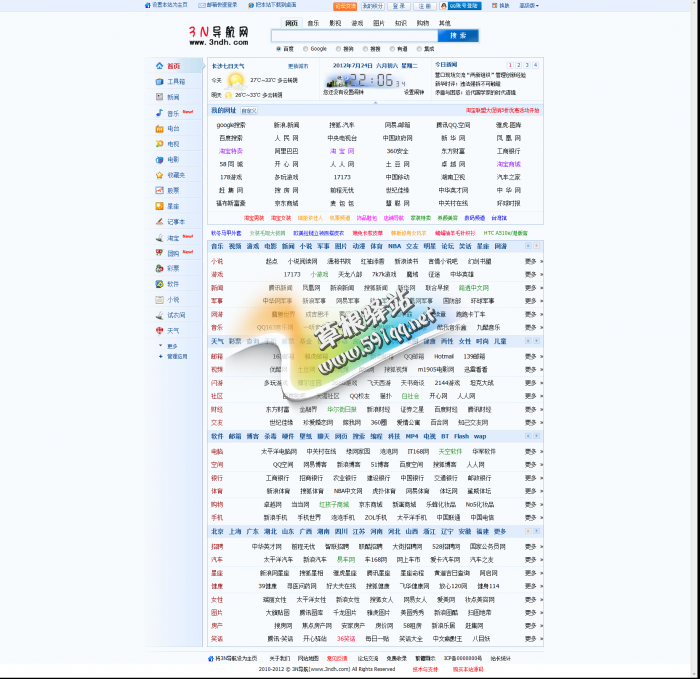700x679 pixels.
Task: Switch to the 购物 search tab
Action: pos(422,23)
